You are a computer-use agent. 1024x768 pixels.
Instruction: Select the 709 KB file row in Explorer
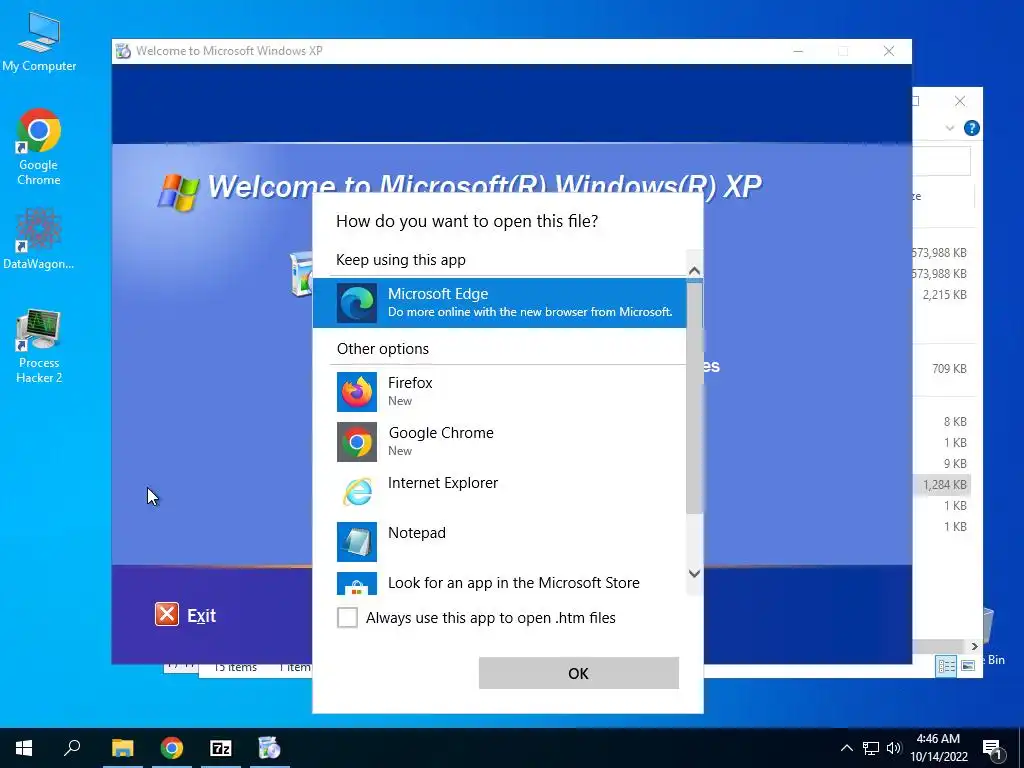click(x=944, y=368)
